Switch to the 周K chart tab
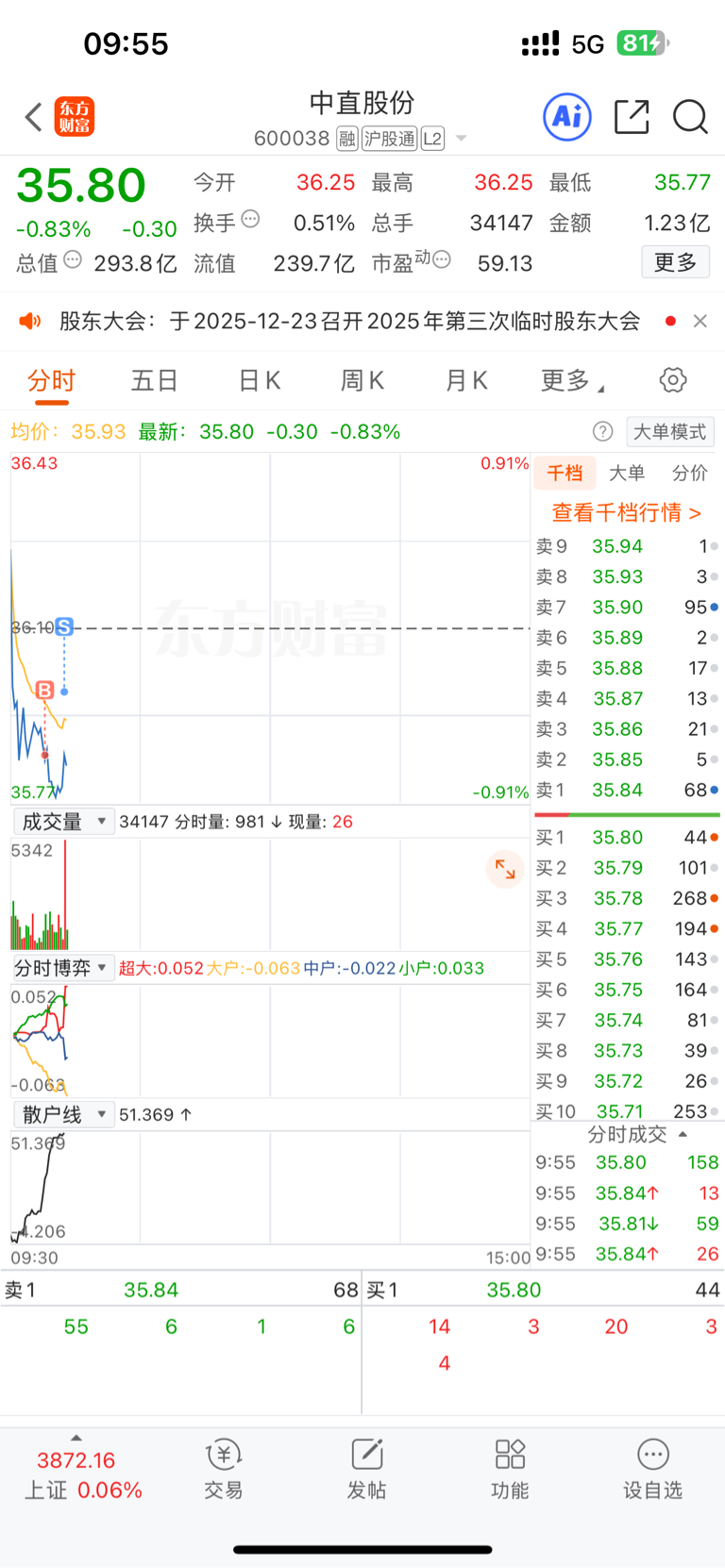This screenshot has width=725, height=1568. point(362,381)
